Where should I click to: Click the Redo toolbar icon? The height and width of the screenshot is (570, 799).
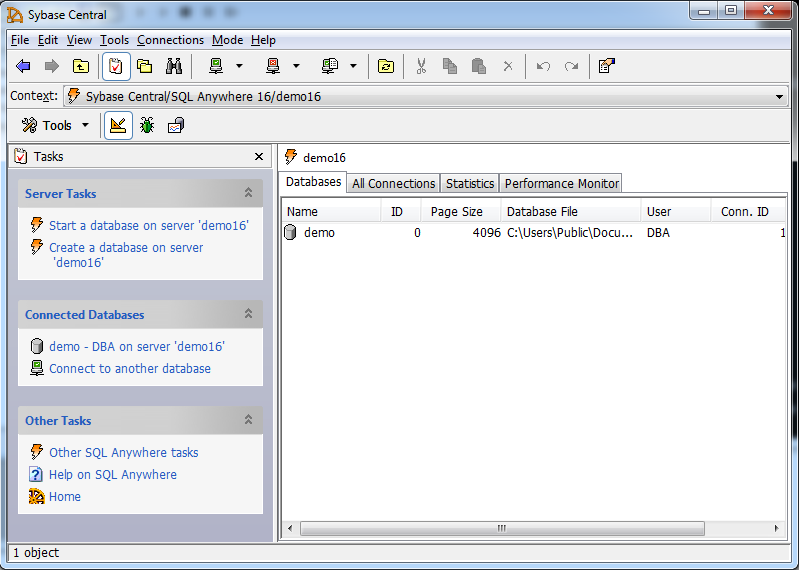pos(572,66)
